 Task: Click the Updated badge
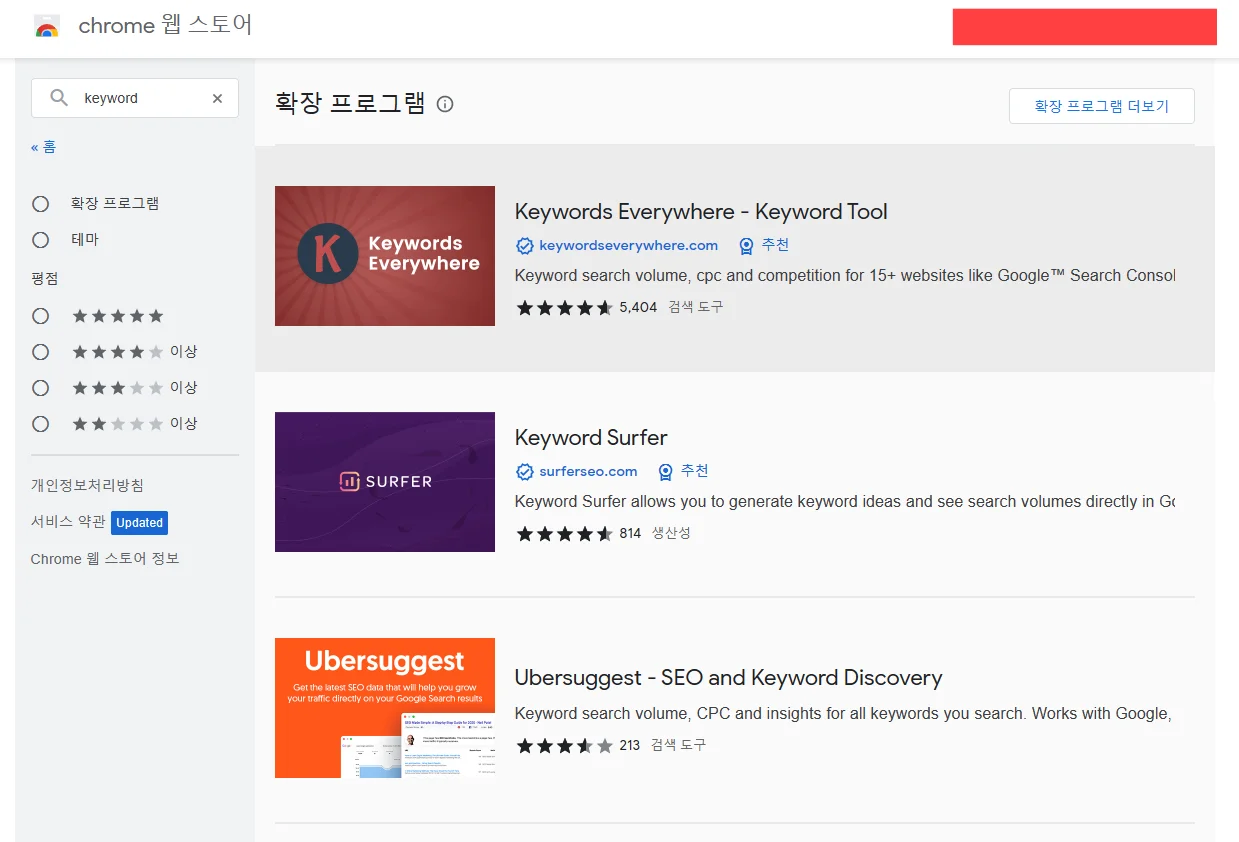139,522
